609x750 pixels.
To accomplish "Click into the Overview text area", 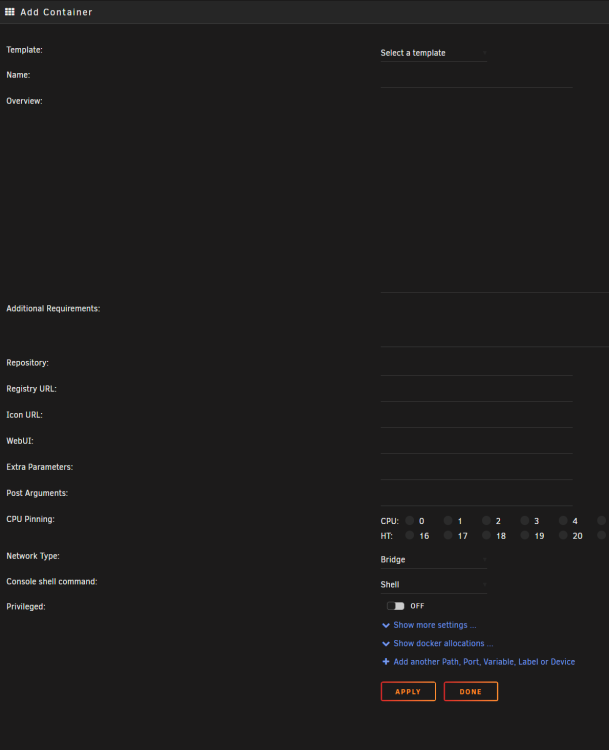I will coord(495,194).
